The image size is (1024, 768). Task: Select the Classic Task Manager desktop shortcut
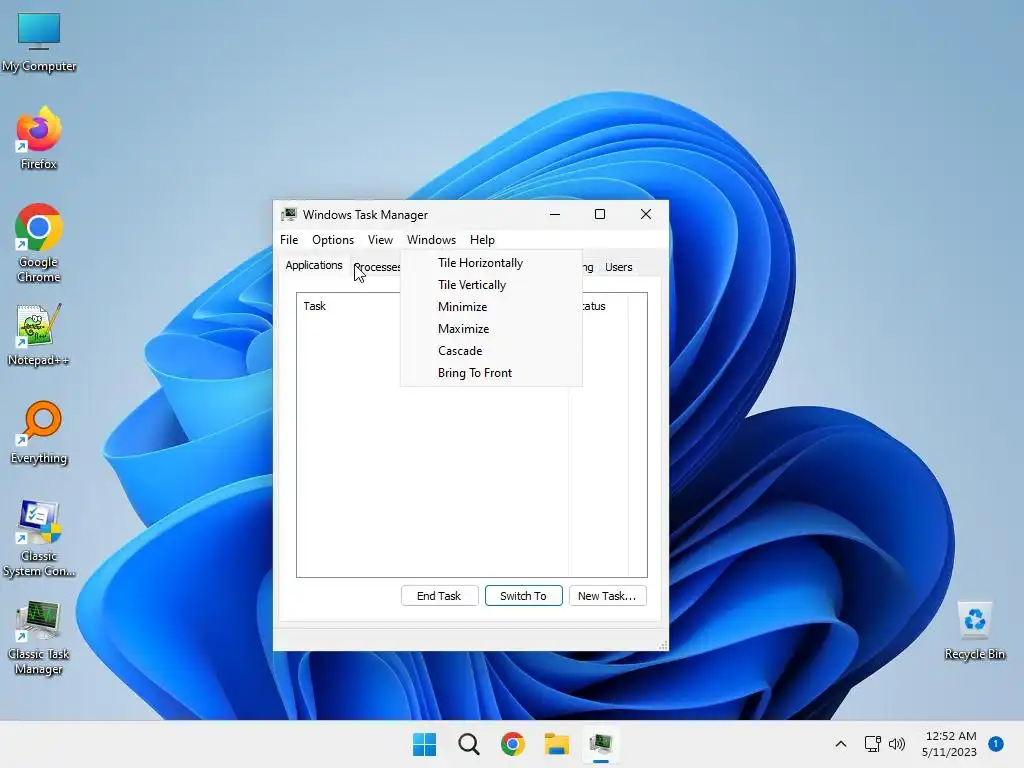pyautogui.click(x=39, y=637)
